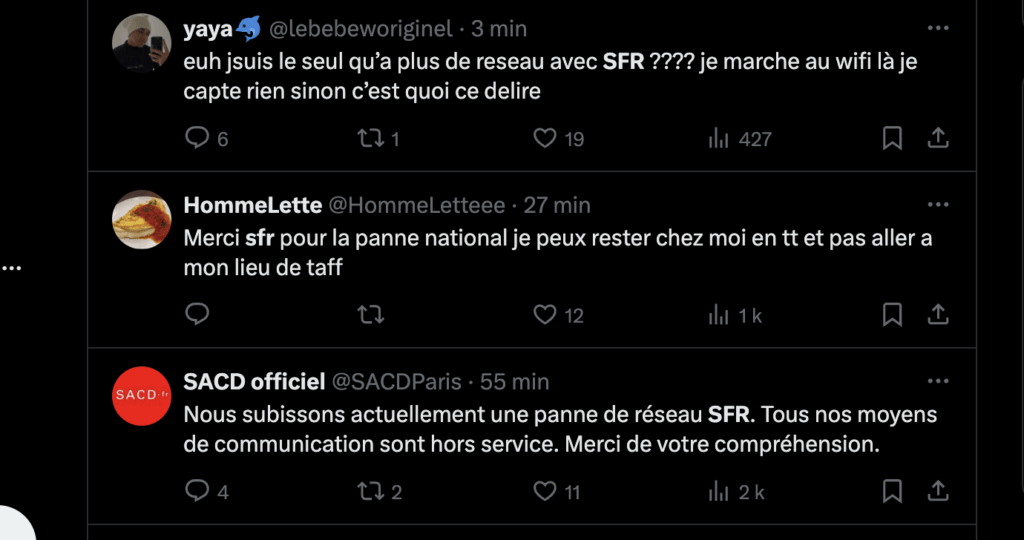The width and height of the screenshot is (1024, 540).
Task: Click HommeLette's profile picture
Action: 141,220
